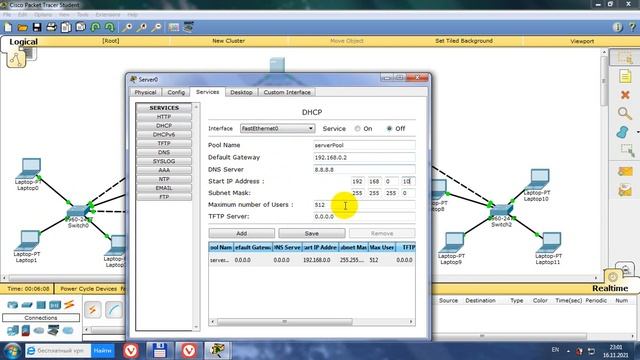Click the Найти search button
Image resolution: width=640 pixels, height=360 pixels.
click(x=102, y=351)
